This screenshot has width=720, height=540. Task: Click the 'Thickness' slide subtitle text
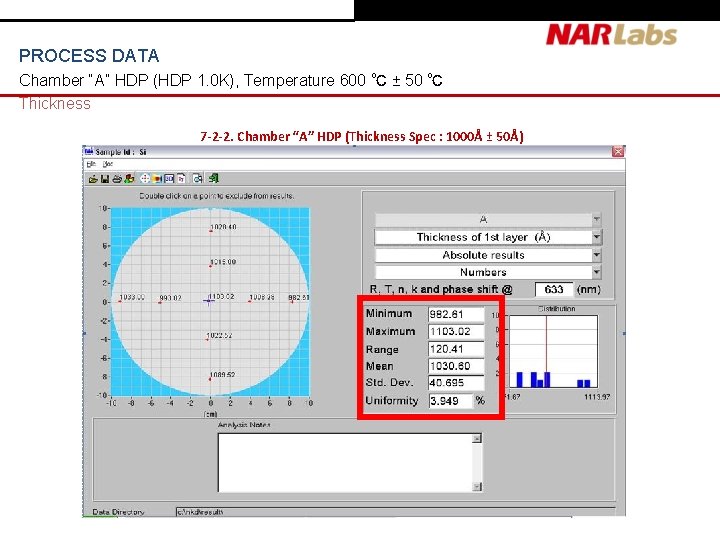point(55,104)
